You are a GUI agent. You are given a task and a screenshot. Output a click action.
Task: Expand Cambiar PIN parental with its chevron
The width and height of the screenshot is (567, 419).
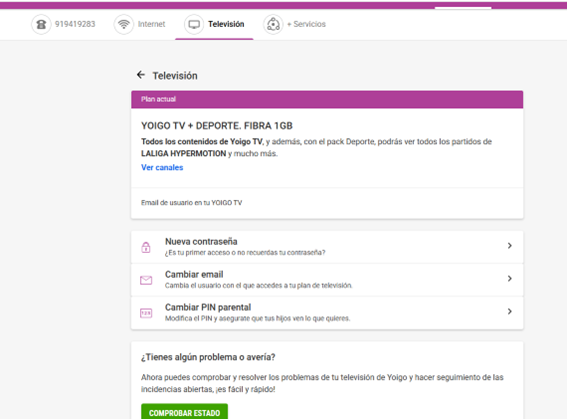(510, 311)
